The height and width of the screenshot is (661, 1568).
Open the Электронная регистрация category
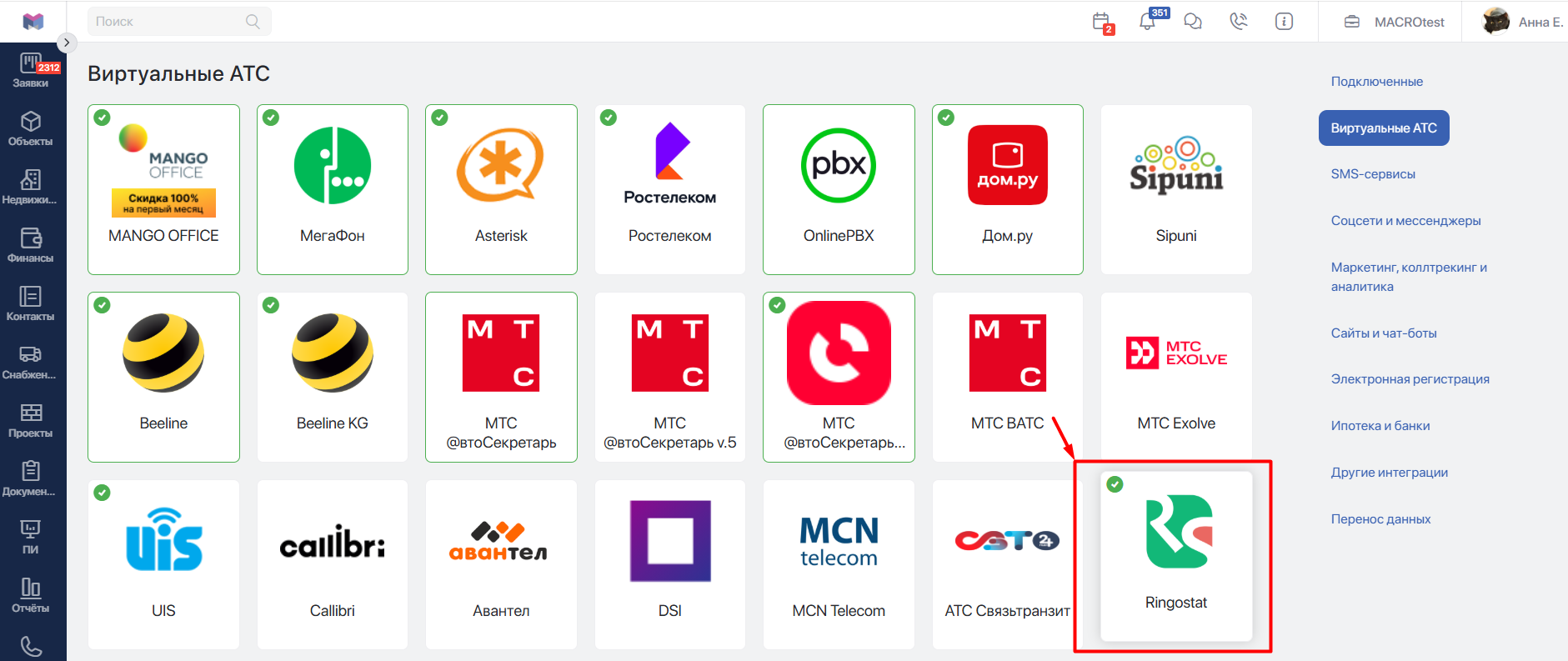tap(1410, 379)
